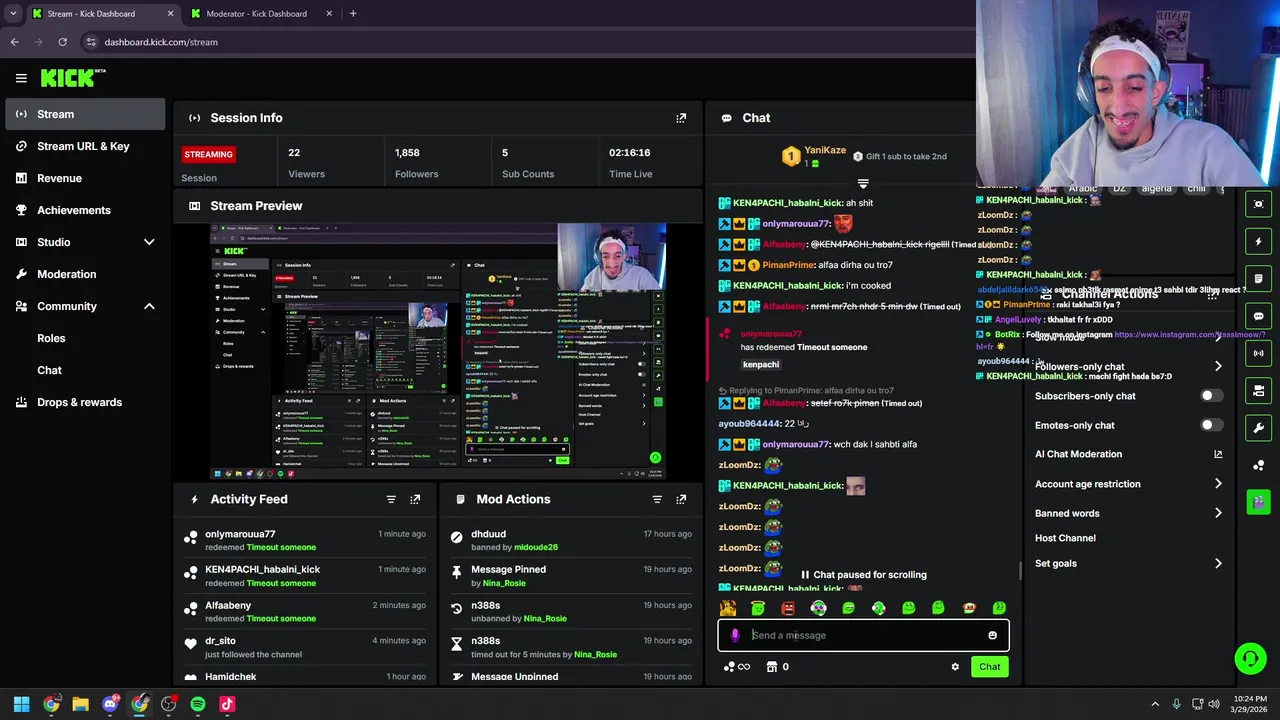This screenshot has width=1280, height=720.
Task: Click the wrench icon in right sidebar
Action: tap(1258, 428)
